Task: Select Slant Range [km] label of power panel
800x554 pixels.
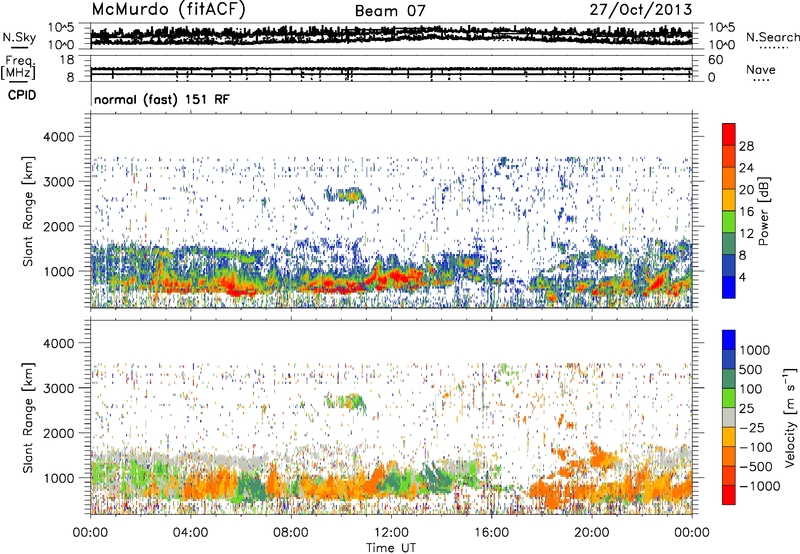Action: click(x=28, y=211)
